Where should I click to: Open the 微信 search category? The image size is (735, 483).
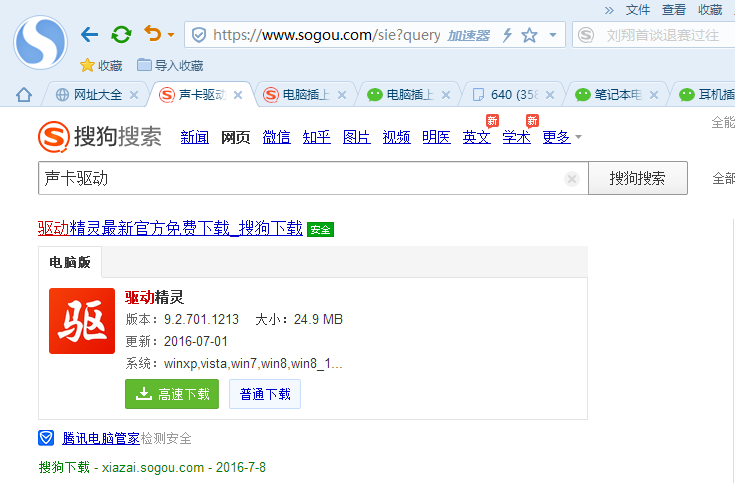click(276, 137)
